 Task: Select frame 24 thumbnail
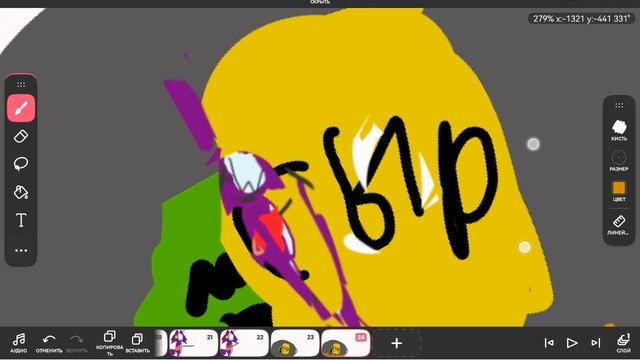(x=346, y=343)
